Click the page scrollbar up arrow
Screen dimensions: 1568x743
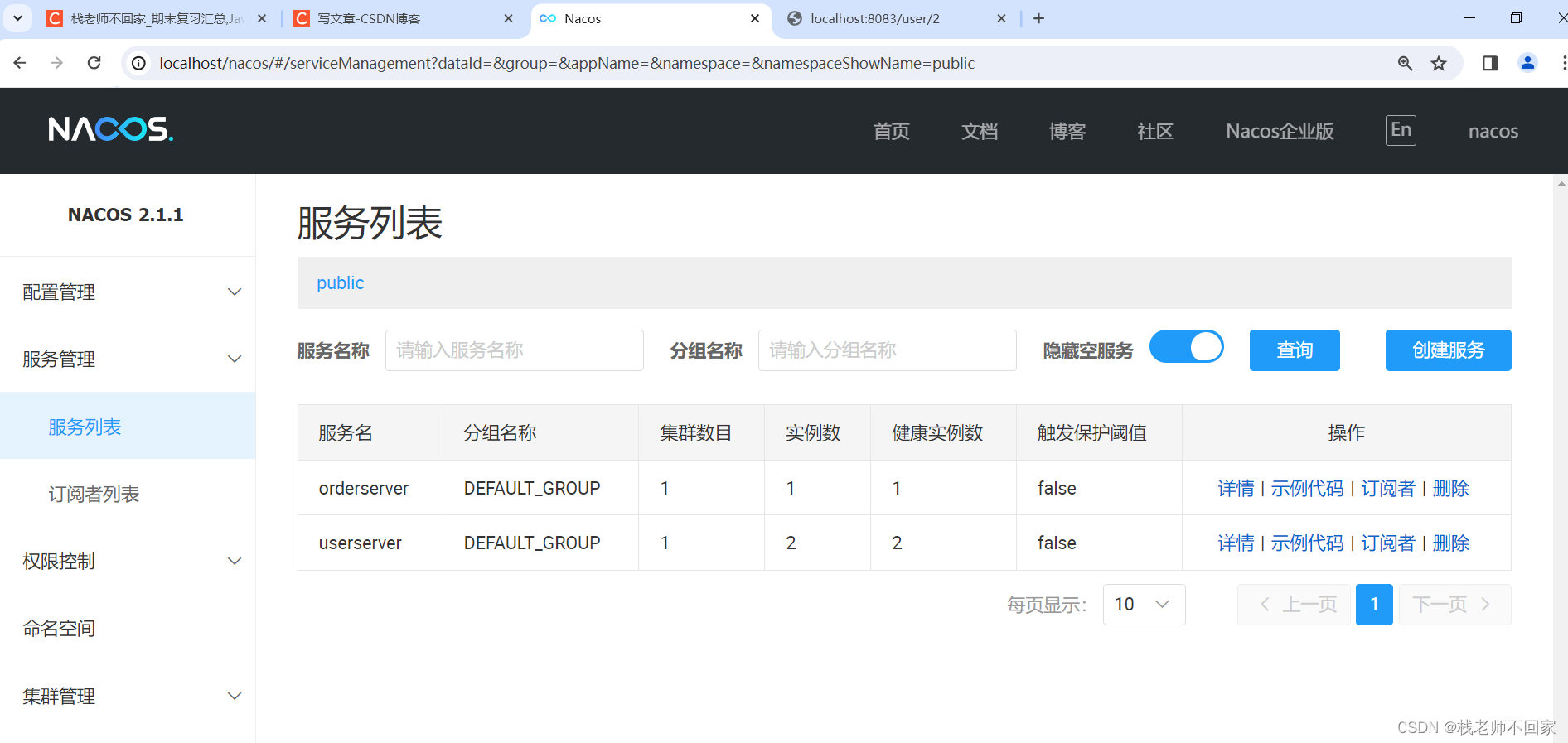pos(1561,183)
